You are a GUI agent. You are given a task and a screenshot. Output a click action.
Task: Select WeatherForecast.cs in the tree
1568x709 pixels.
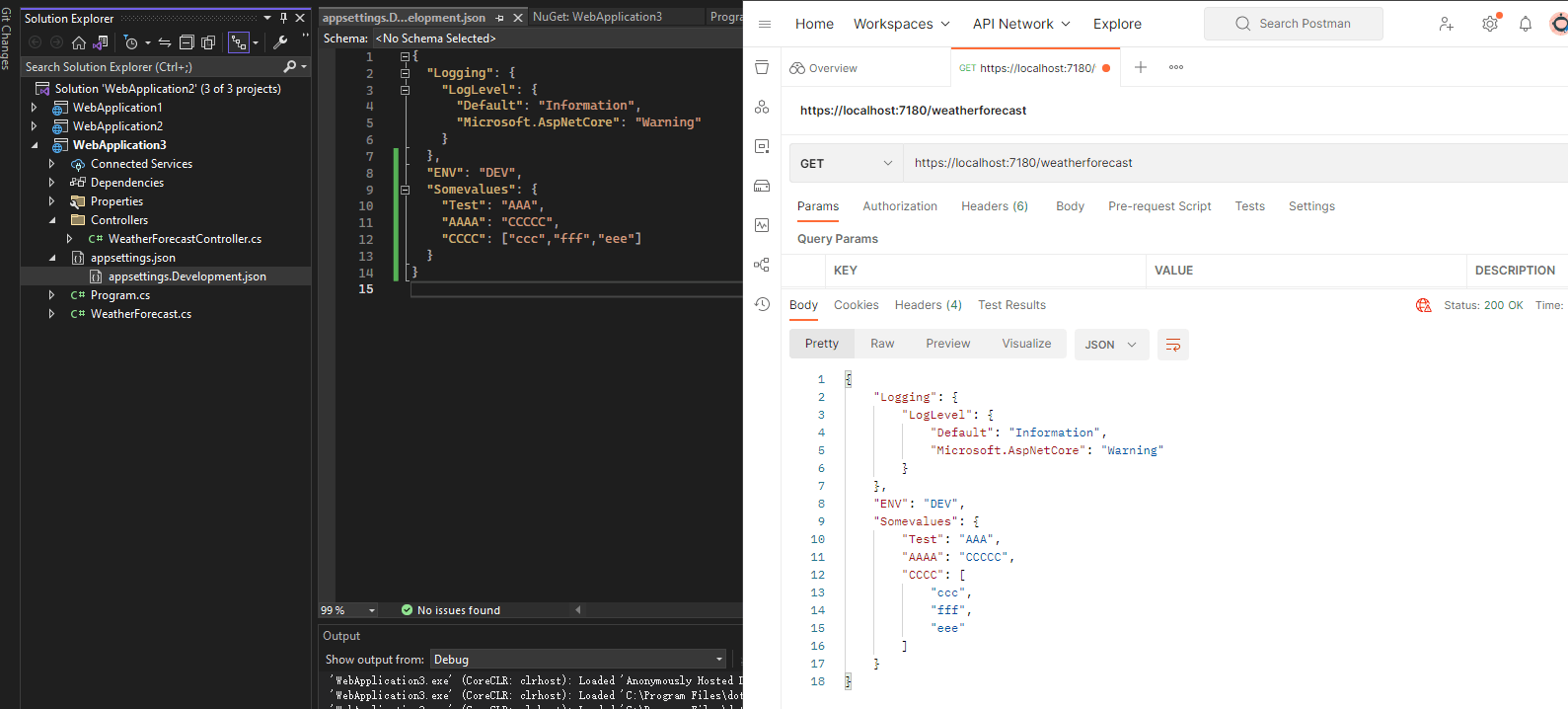(x=141, y=314)
